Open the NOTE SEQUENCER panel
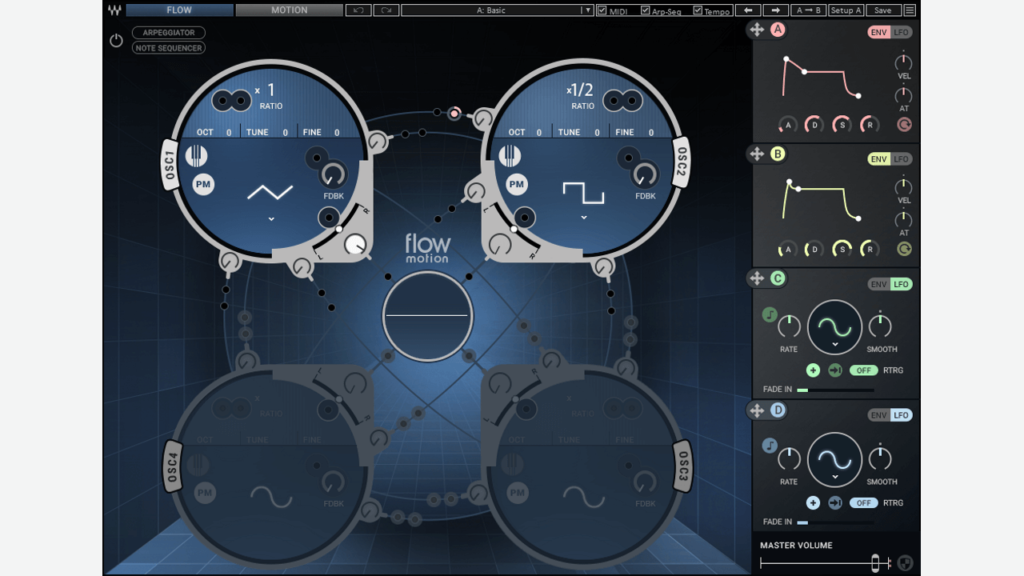 pyautogui.click(x=168, y=48)
